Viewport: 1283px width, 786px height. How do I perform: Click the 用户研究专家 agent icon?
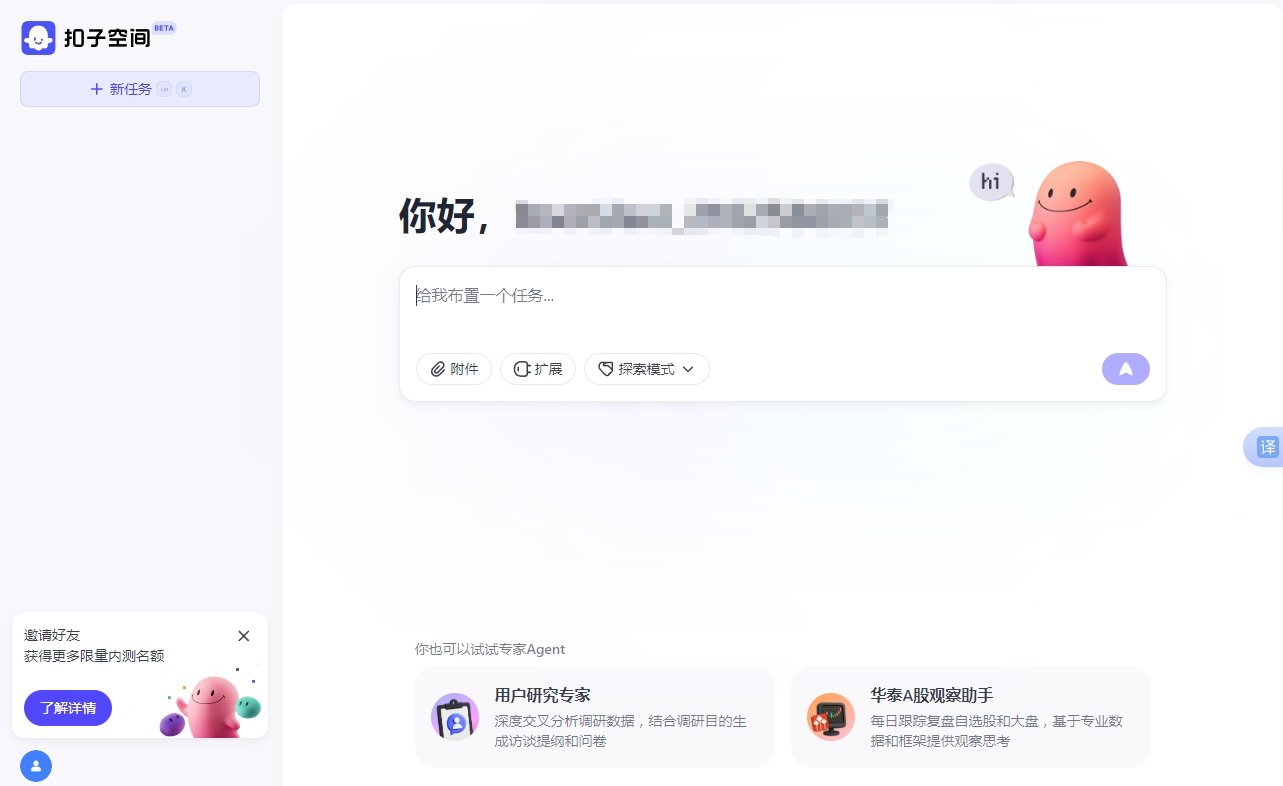pos(455,716)
